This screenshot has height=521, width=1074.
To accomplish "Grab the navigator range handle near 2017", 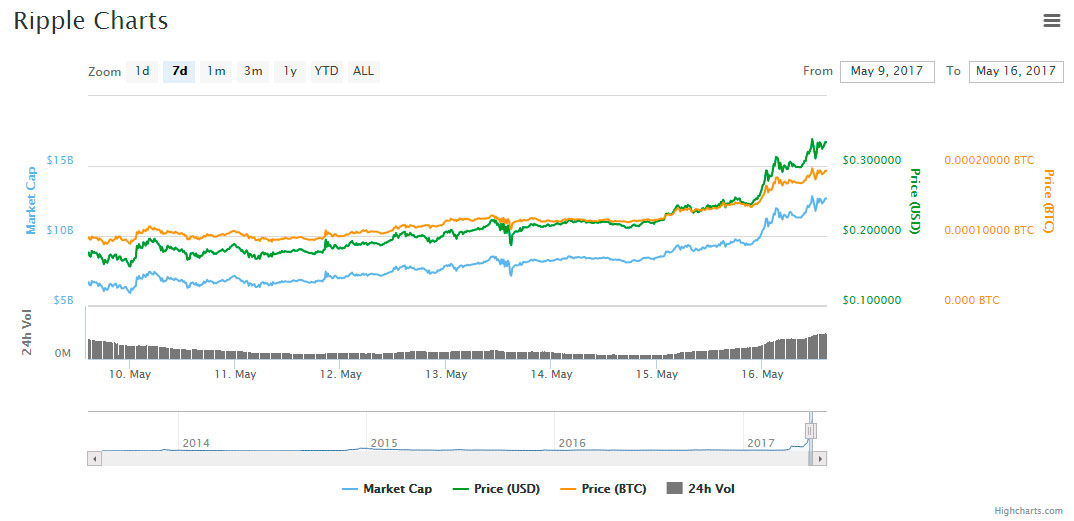I will [x=810, y=431].
